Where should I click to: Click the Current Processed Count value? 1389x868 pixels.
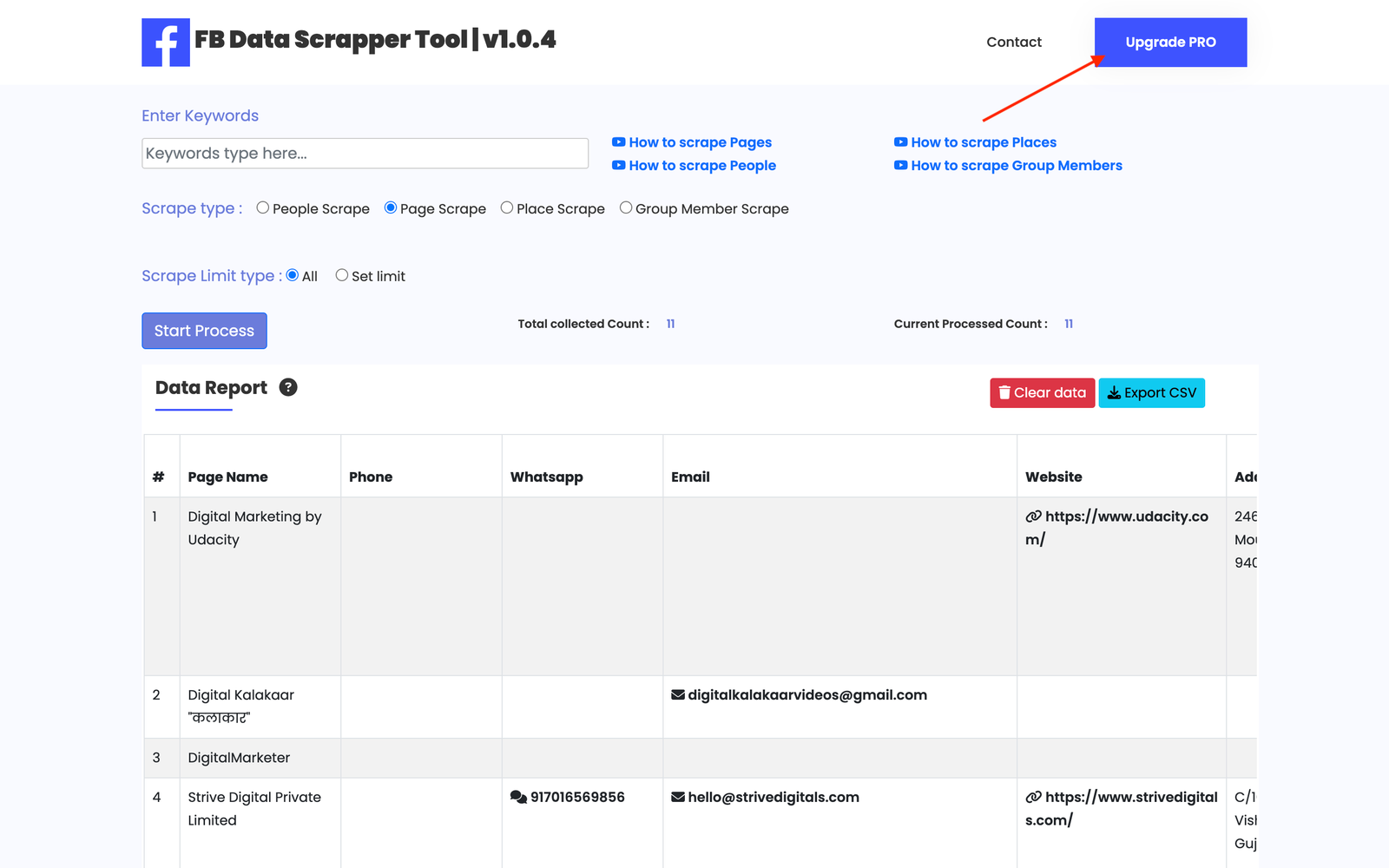[1069, 324]
